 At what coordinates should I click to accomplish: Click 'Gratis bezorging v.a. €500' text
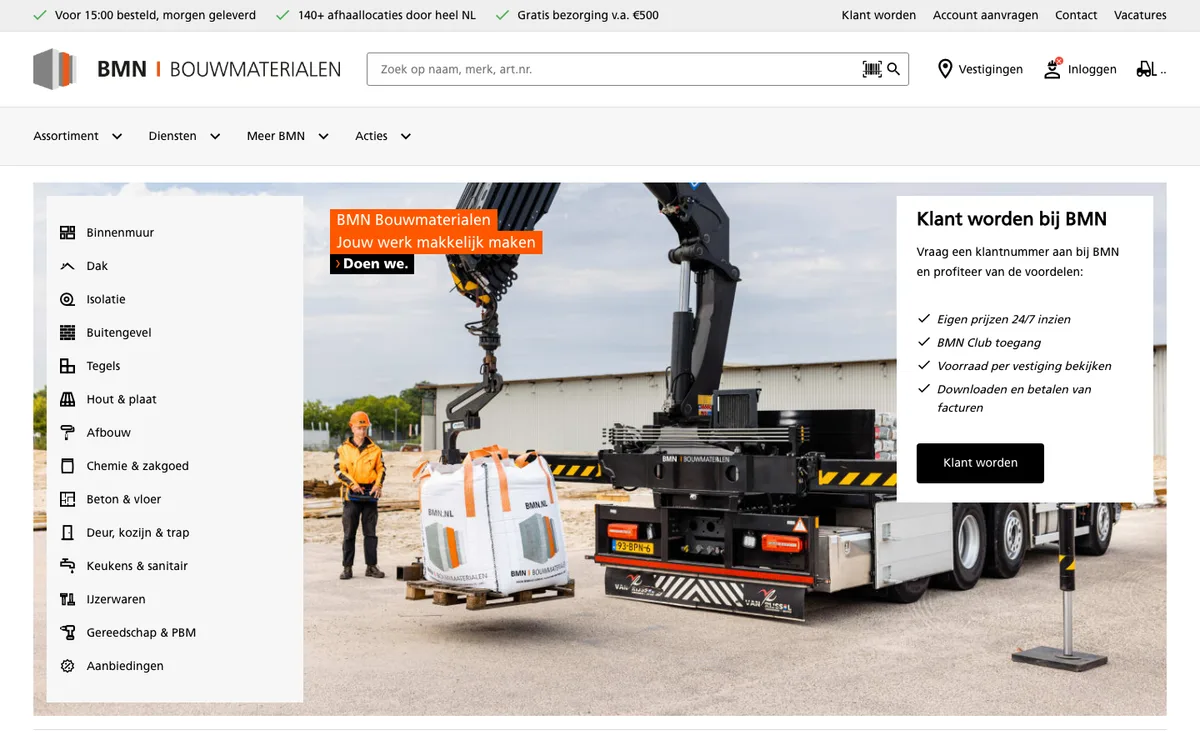click(588, 15)
